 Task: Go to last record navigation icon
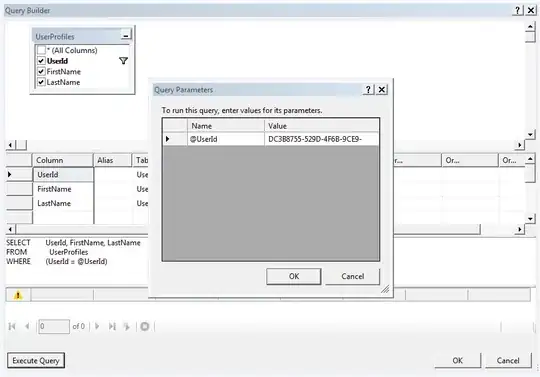point(112,326)
